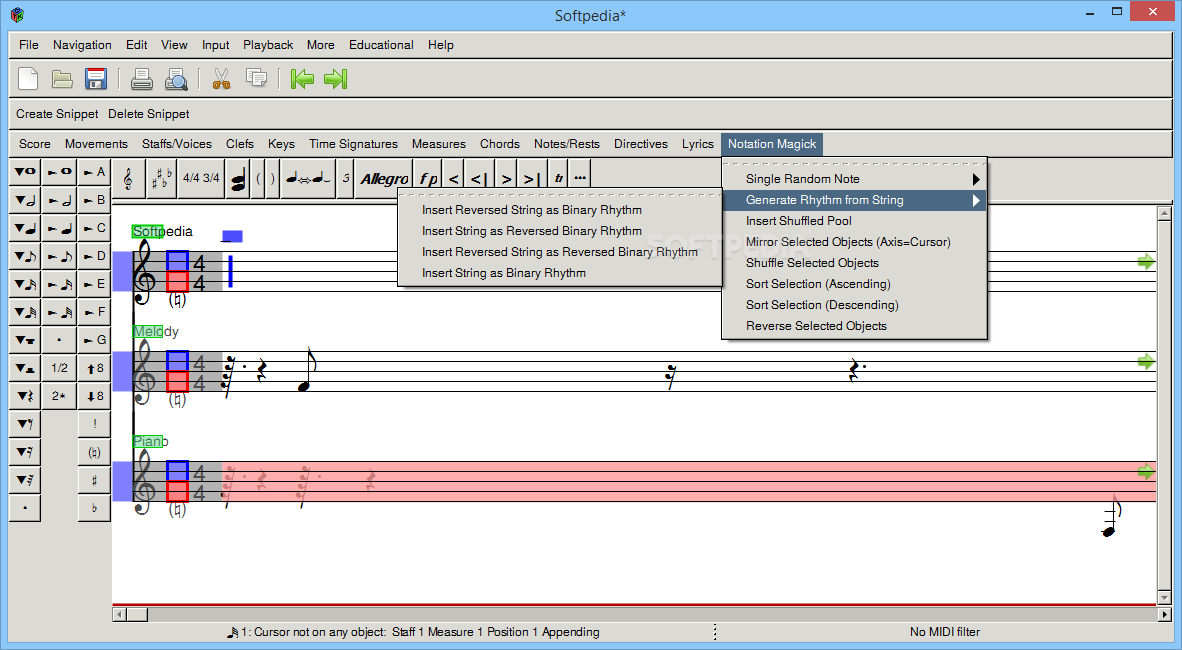Click the sharp accidental palette button
The image size is (1182, 650).
coord(94,480)
